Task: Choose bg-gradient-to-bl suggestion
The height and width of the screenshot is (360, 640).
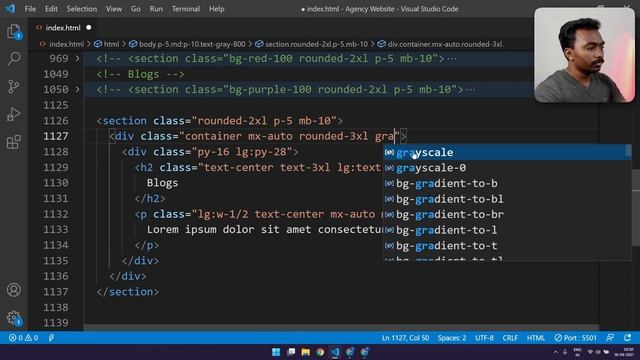Action: point(506,199)
